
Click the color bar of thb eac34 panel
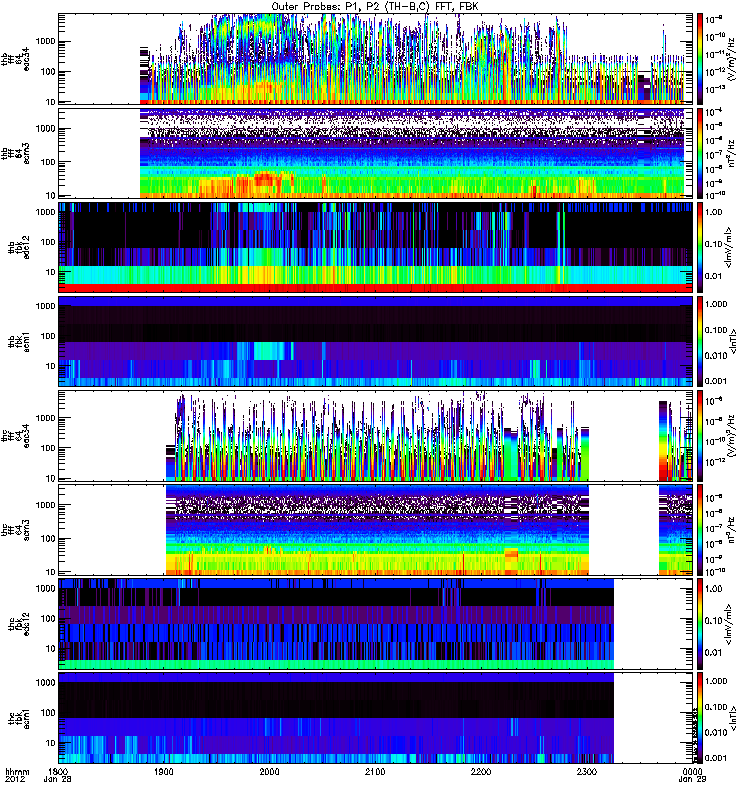pos(700,59)
